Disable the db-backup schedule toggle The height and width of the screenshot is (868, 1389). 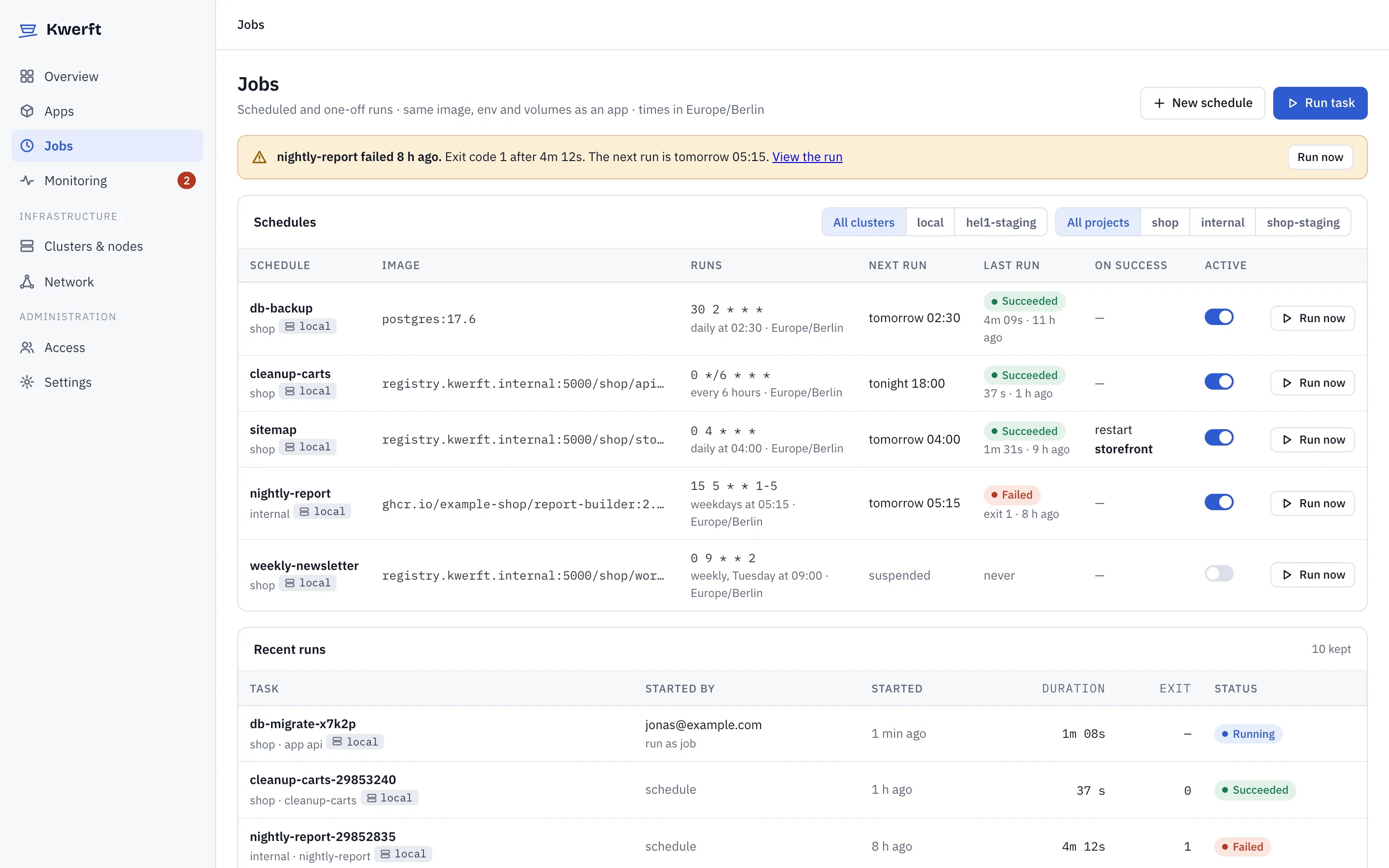(x=1219, y=317)
